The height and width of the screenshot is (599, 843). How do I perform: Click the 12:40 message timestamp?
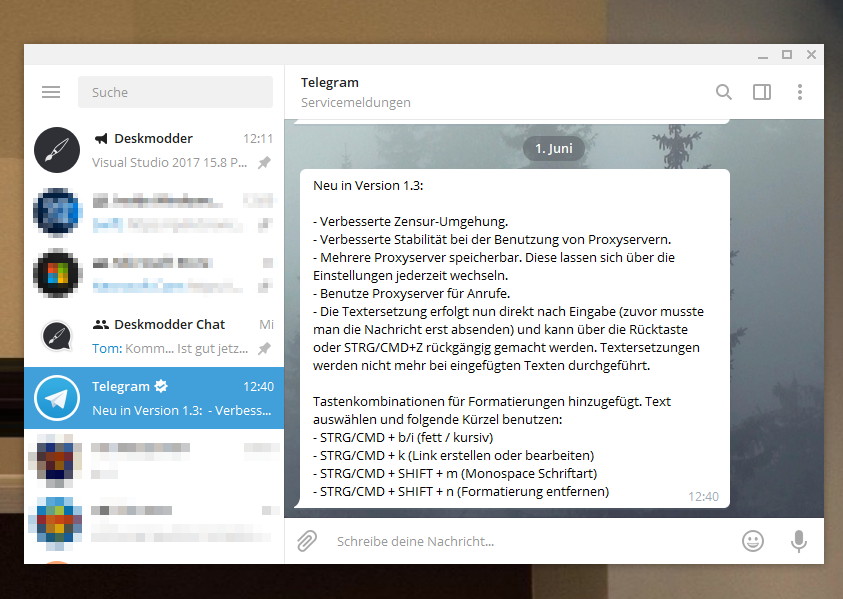point(703,496)
